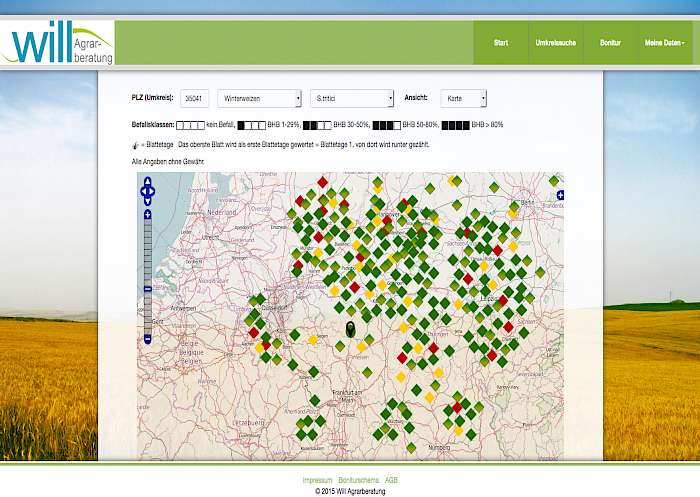700x497 pixels.
Task: Expand the S.tritici disease dropdown
Action: [351, 98]
